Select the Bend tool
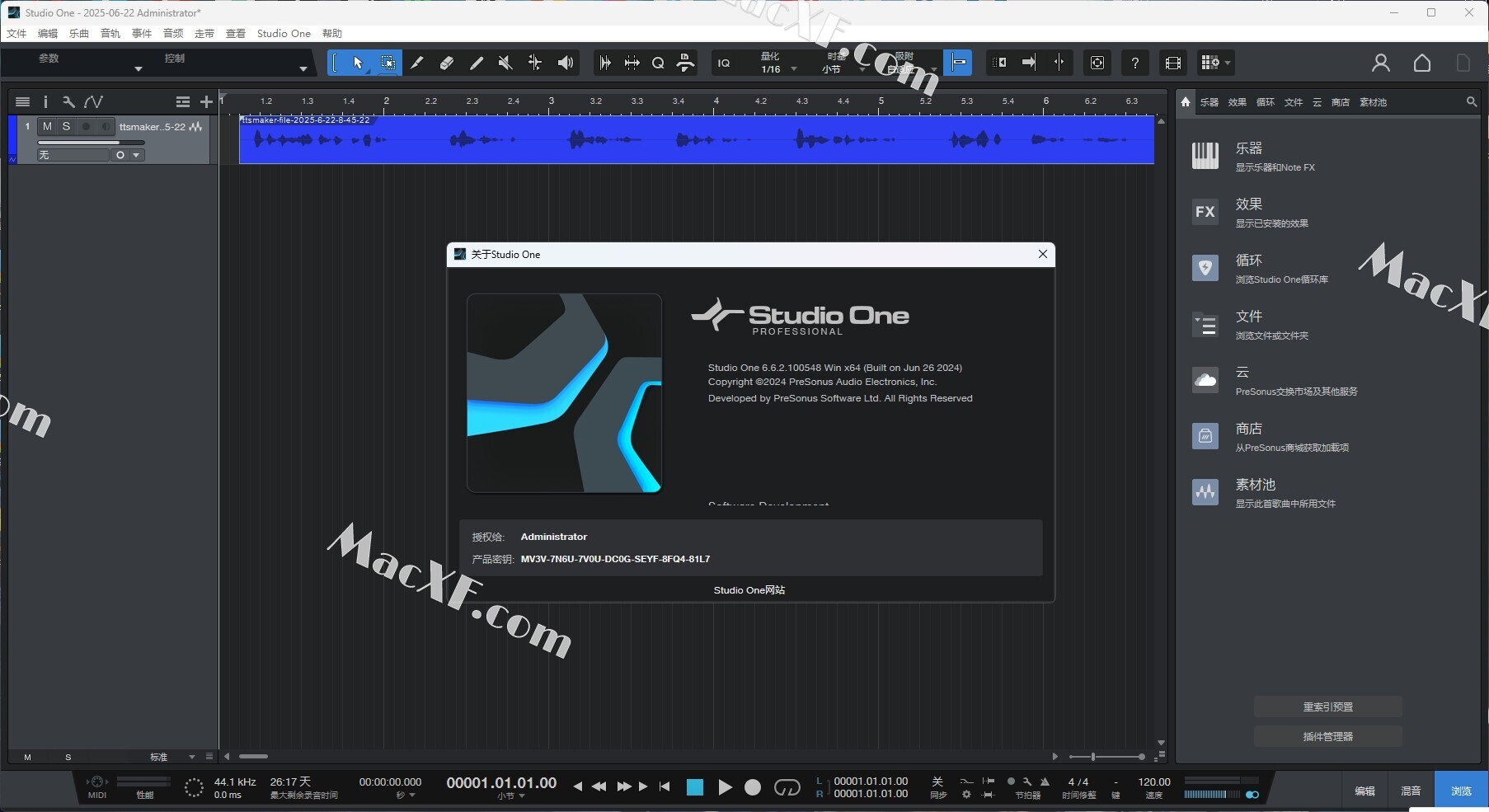Screen dimensions: 1489x812 coord(535,63)
